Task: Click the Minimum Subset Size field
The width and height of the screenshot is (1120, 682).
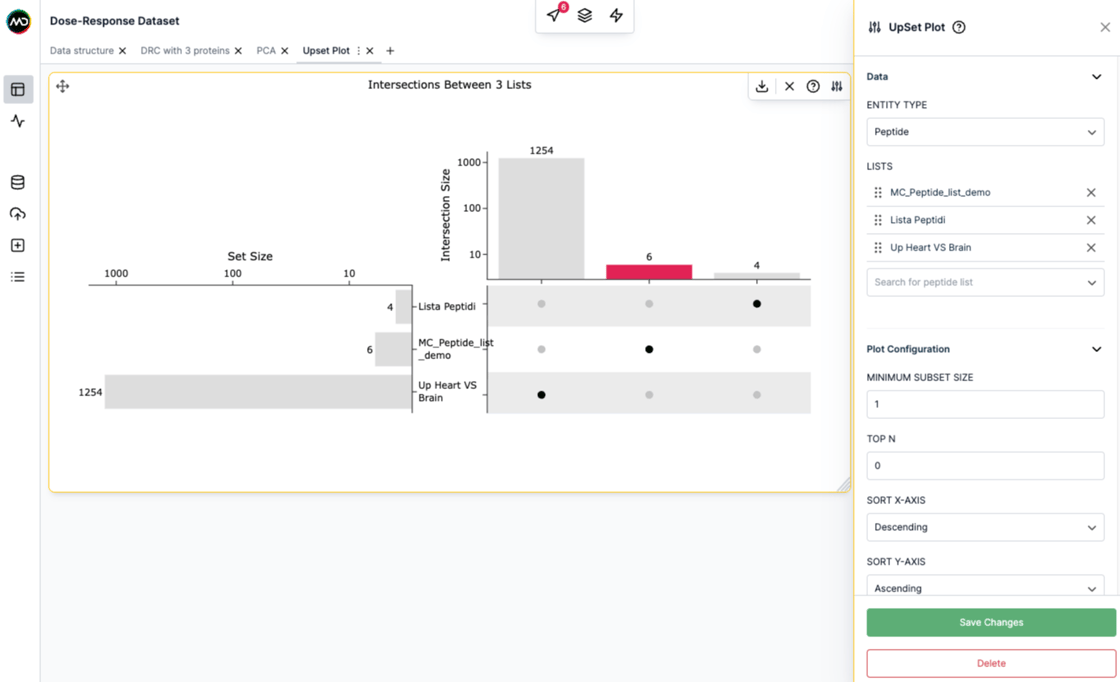Action: click(985, 404)
